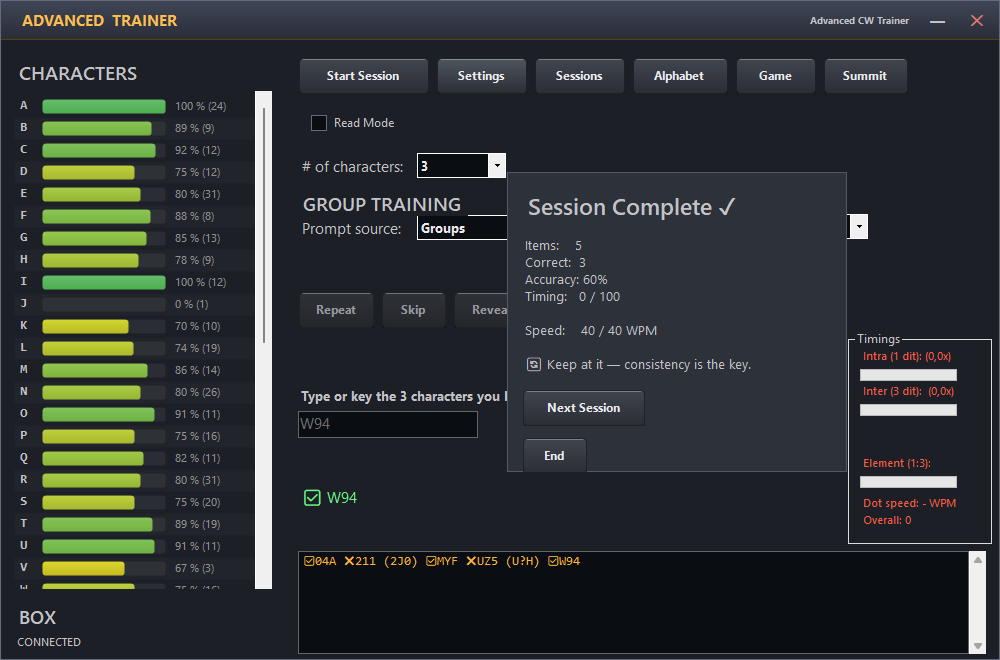Click the answer input field showing W94
Viewport: 1000px width, 660px height.
[388, 424]
